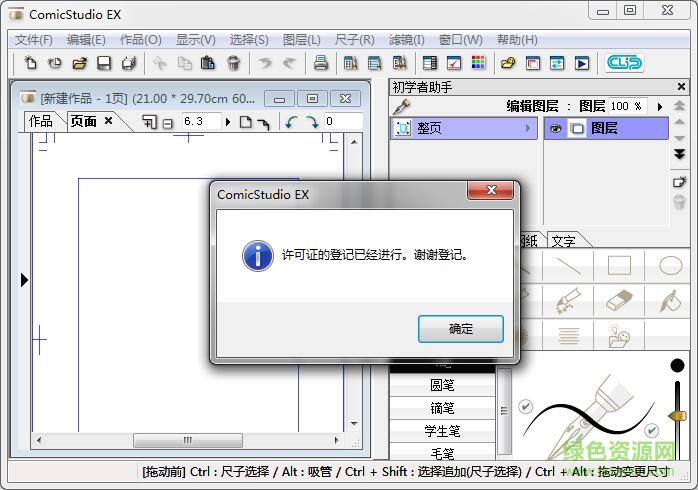This screenshot has height=490, width=698.
Task: Switch to the 作品 tab
Action: [41, 121]
